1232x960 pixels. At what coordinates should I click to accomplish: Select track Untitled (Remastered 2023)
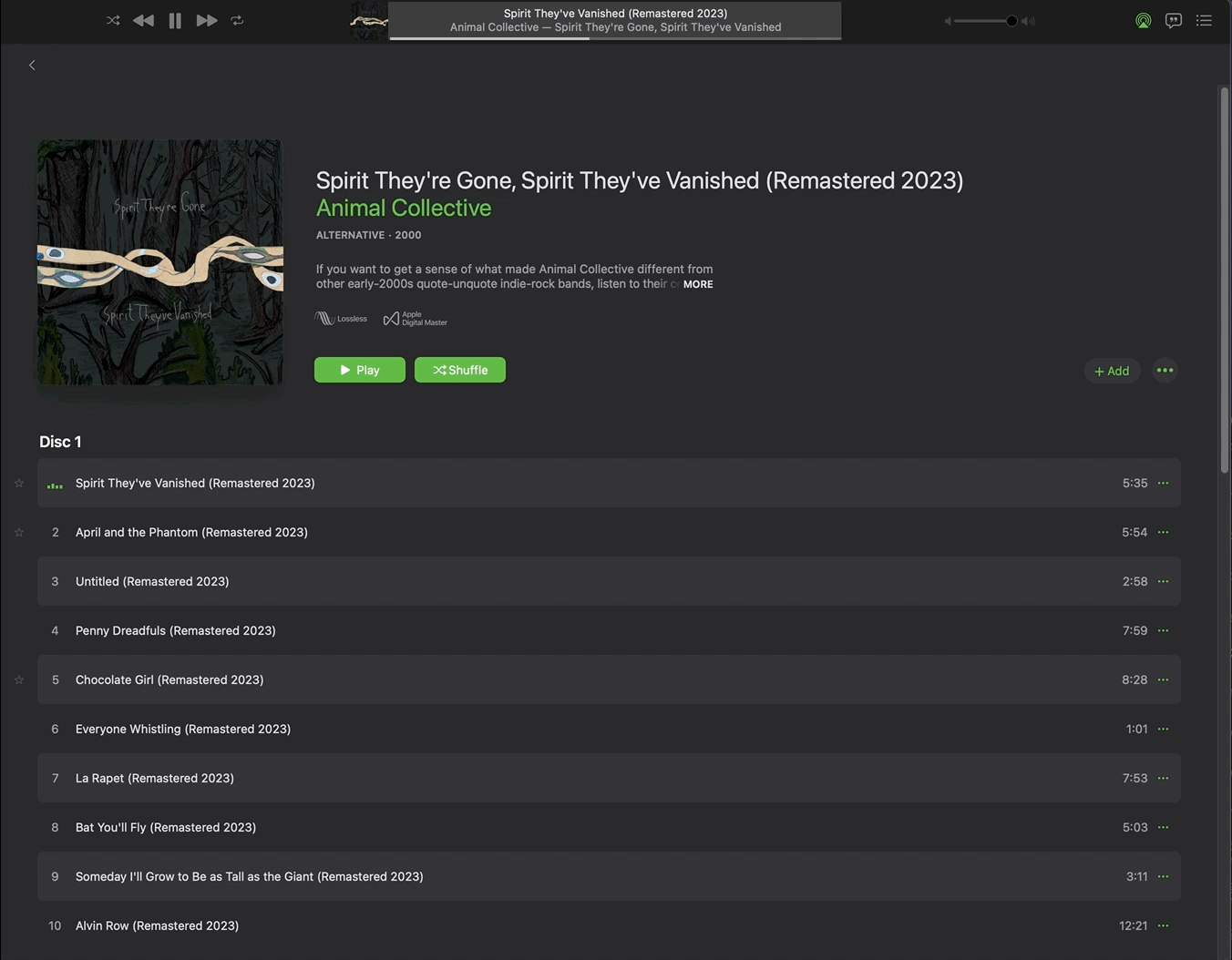[x=609, y=581]
